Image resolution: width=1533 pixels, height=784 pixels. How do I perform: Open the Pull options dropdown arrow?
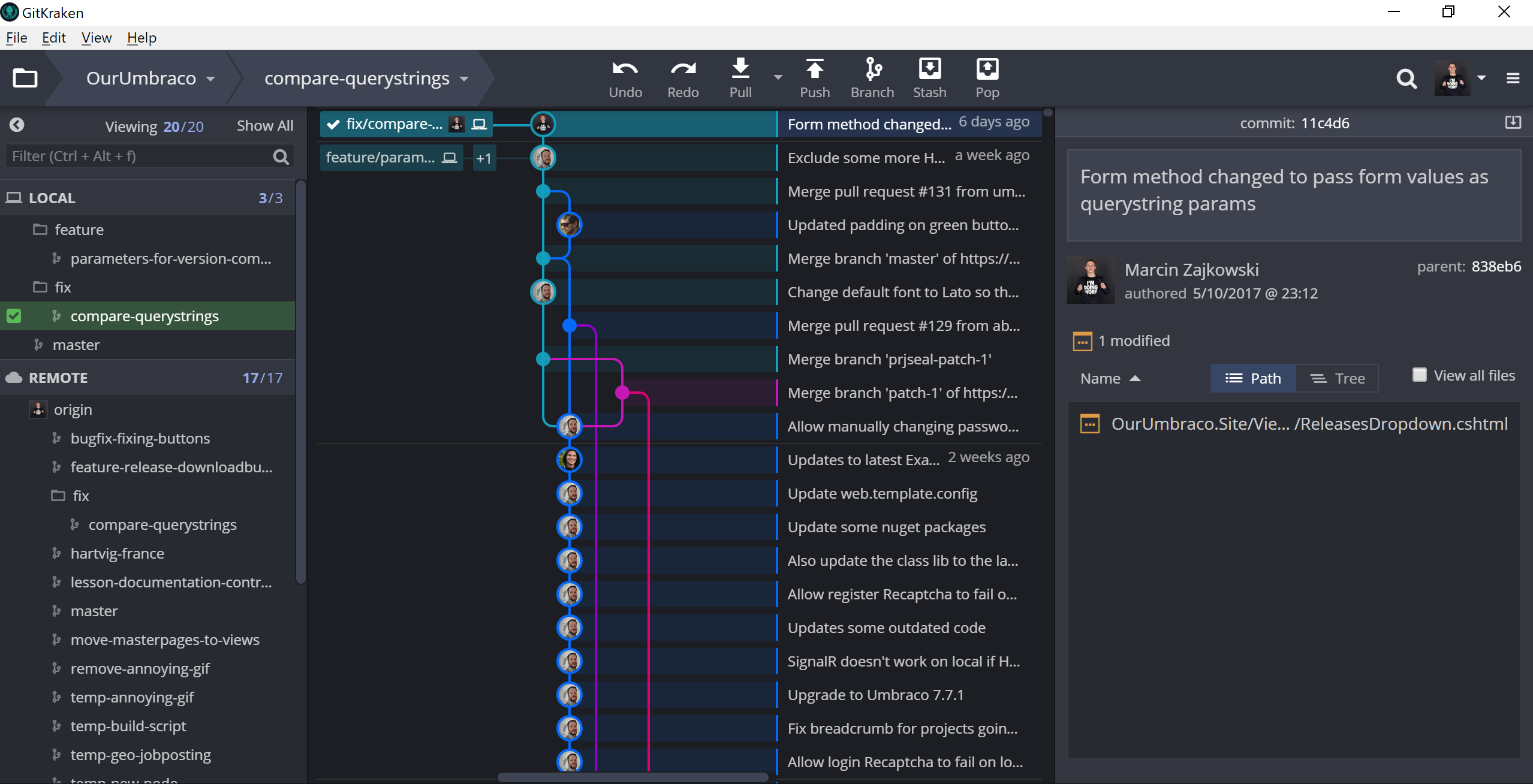[778, 78]
